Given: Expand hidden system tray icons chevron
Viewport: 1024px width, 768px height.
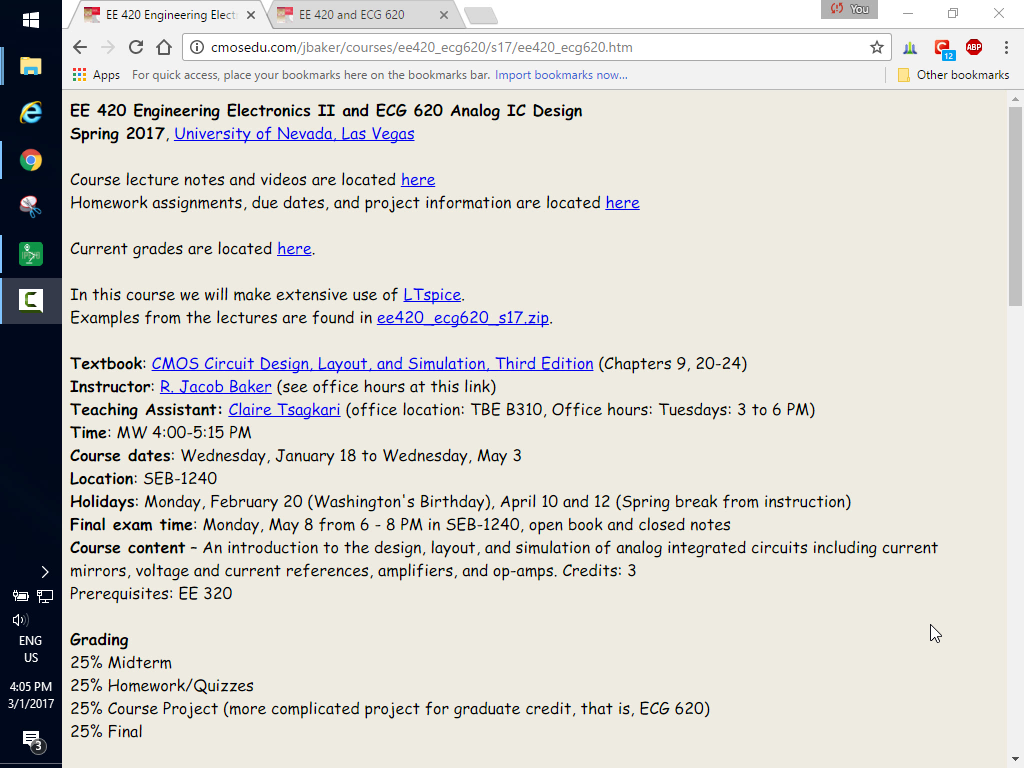Looking at the screenshot, I should [44, 572].
